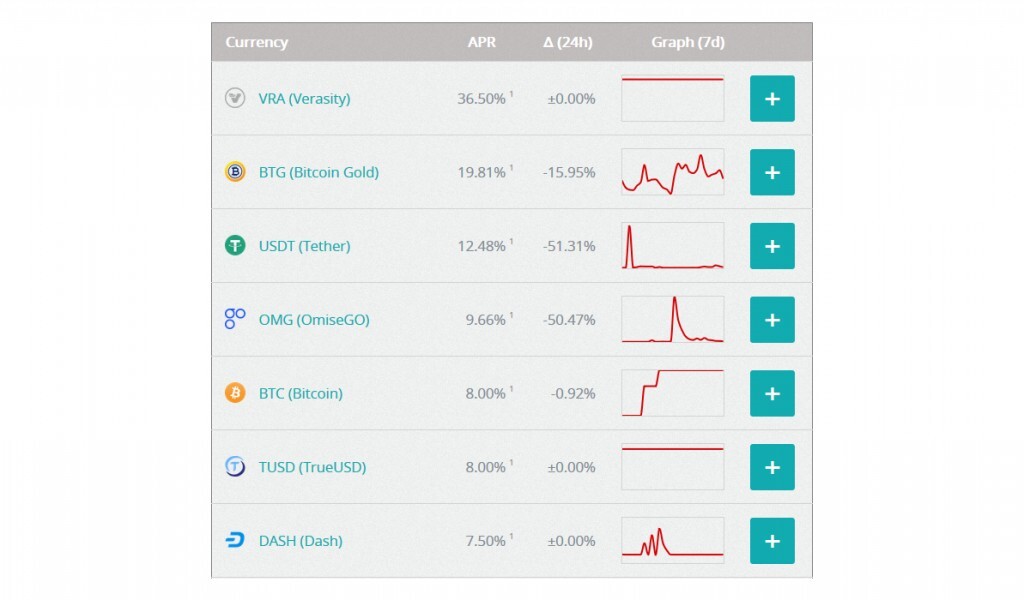Open the USDT (Tether) link
The height and width of the screenshot is (600, 1024).
click(304, 246)
